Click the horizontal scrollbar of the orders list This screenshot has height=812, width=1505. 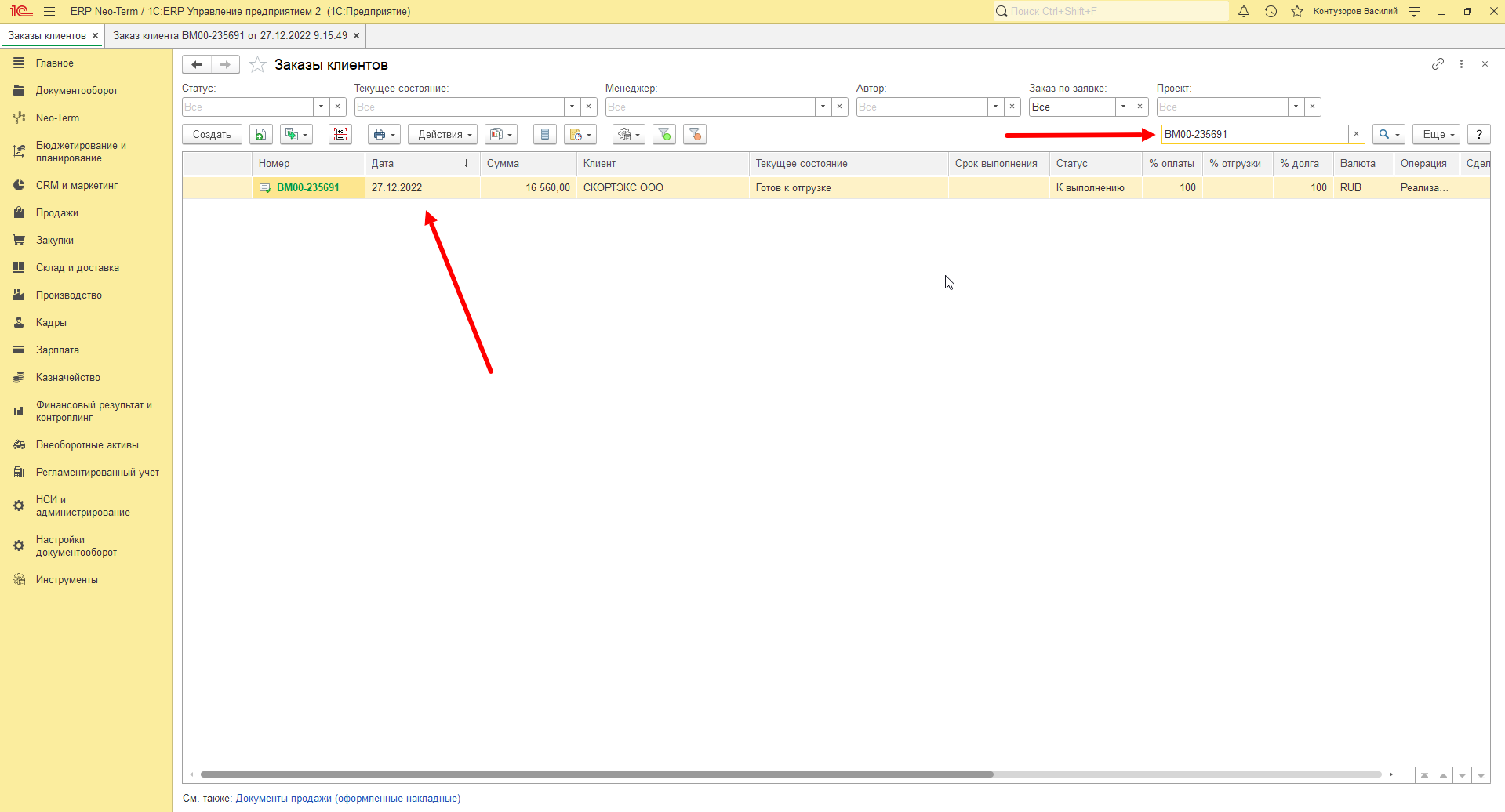597,774
